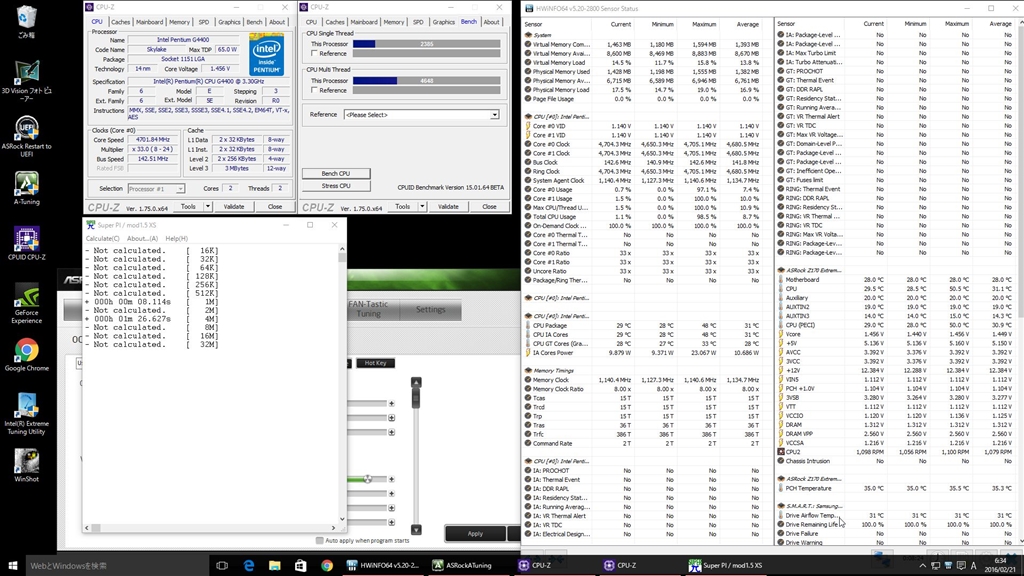1024x576 pixels.
Task: Collapse S.M.A.R.T. Samsung sensor group
Action: [x=781, y=506]
